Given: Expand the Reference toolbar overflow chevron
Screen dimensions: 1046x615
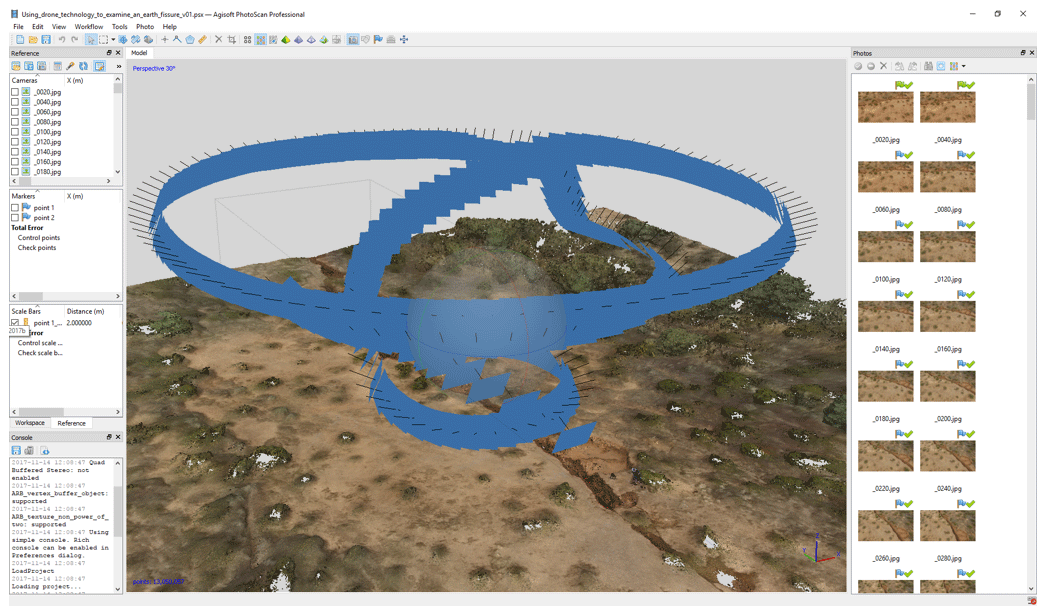Looking at the screenshot, I should [118, 66].
